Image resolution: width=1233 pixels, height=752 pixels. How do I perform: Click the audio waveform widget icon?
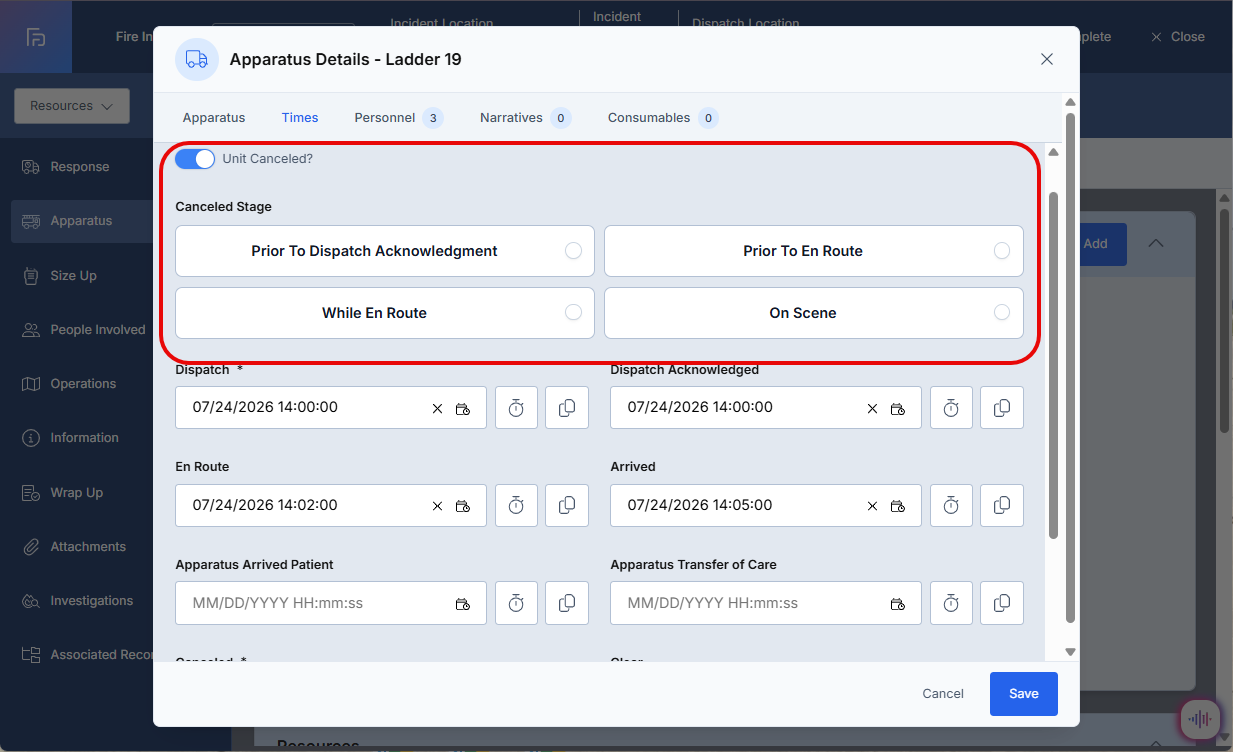pos(1199,719)
